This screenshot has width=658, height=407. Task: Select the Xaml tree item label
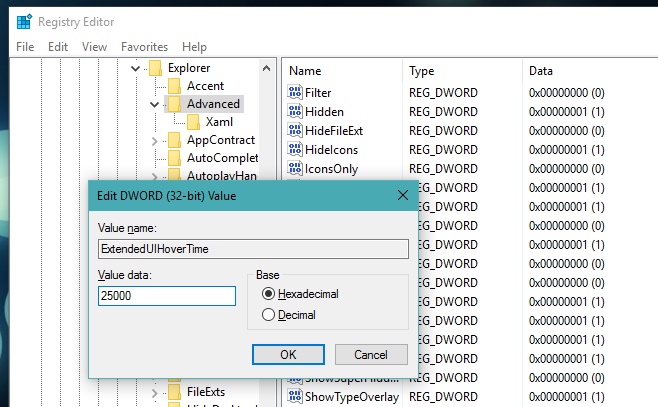point(219,122)
